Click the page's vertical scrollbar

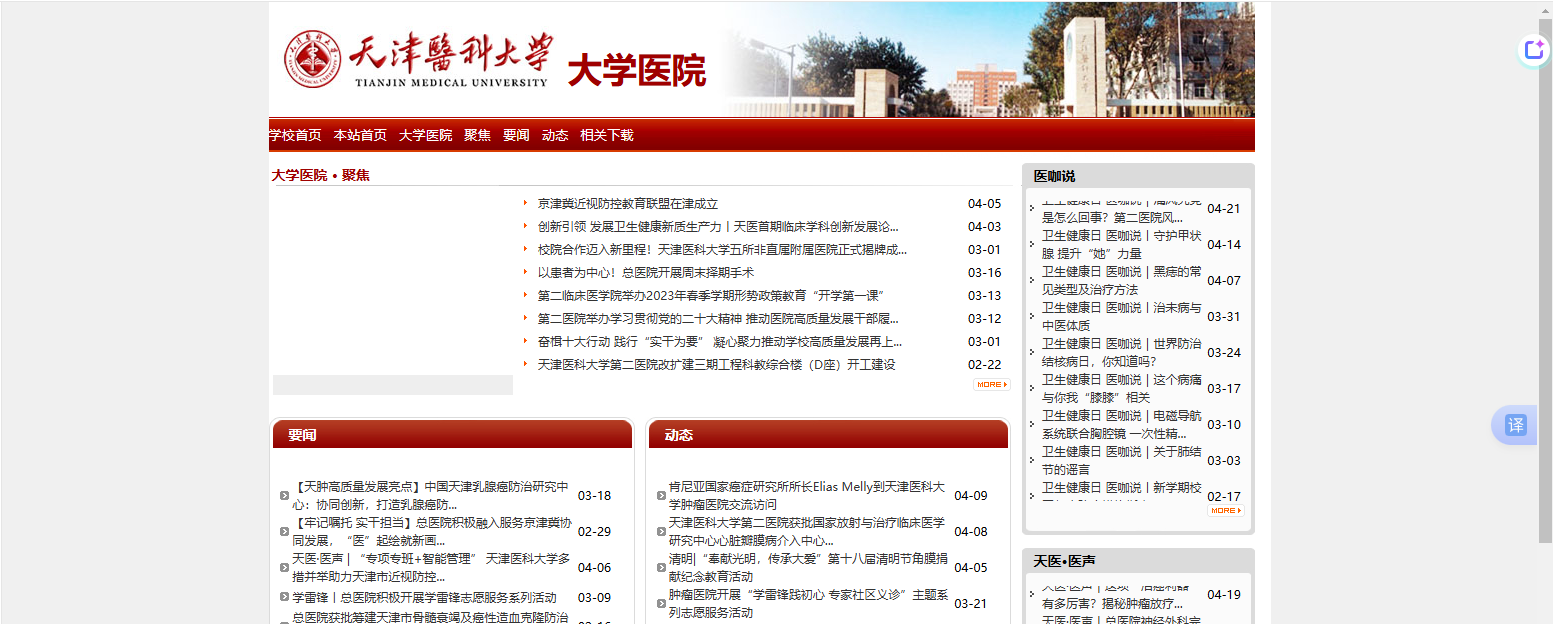pyautogui.click(x=1545, y=300)
